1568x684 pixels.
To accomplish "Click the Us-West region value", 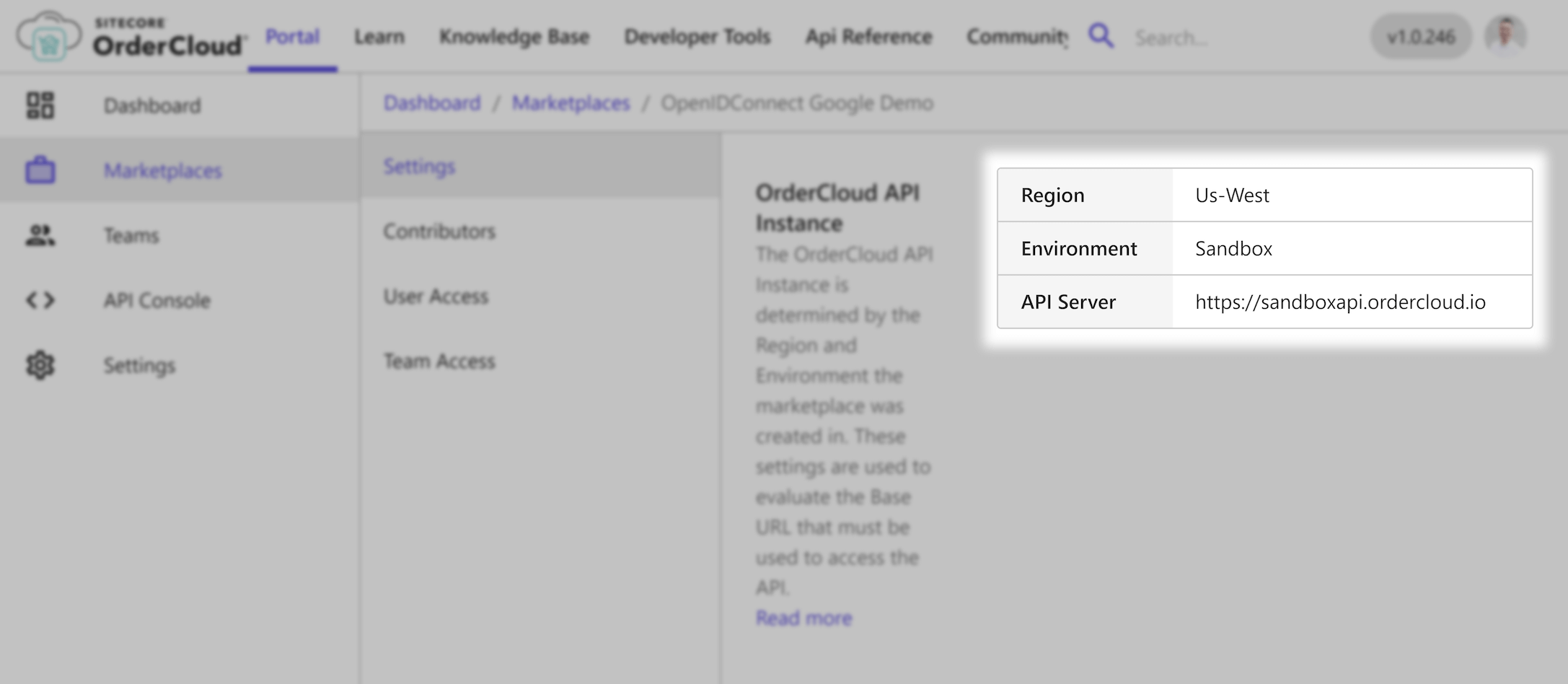I will pos(1232,195).
